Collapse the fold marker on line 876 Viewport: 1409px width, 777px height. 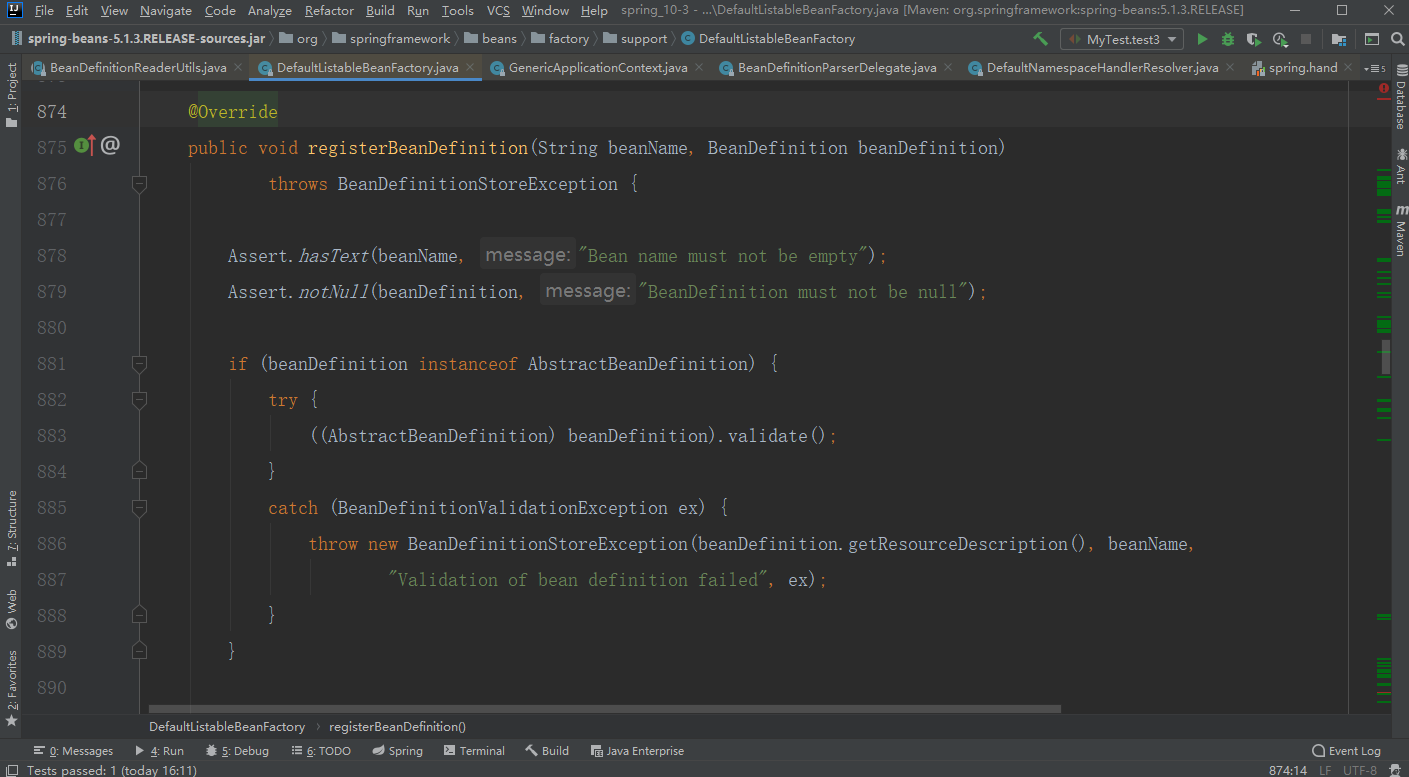tap(139, 184)
